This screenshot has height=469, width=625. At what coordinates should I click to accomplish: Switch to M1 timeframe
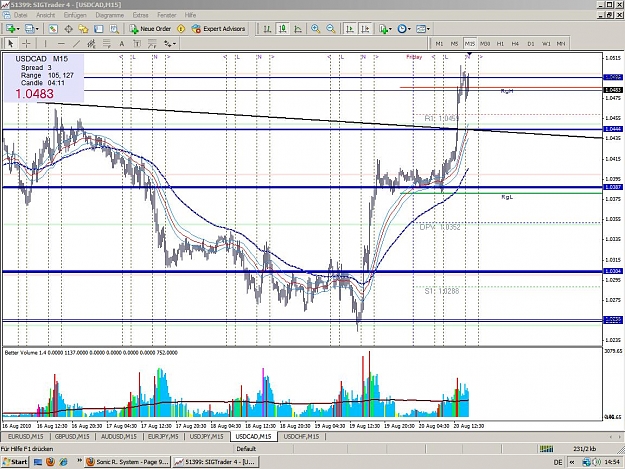439,43
